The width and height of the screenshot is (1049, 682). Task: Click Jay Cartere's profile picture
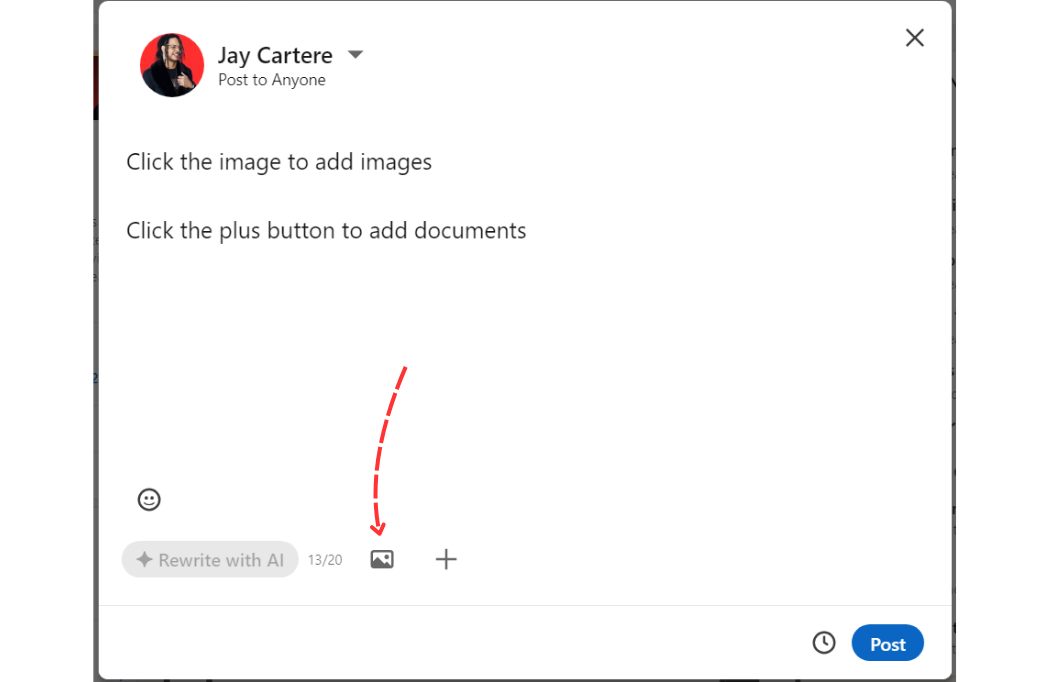click(172, 65)
